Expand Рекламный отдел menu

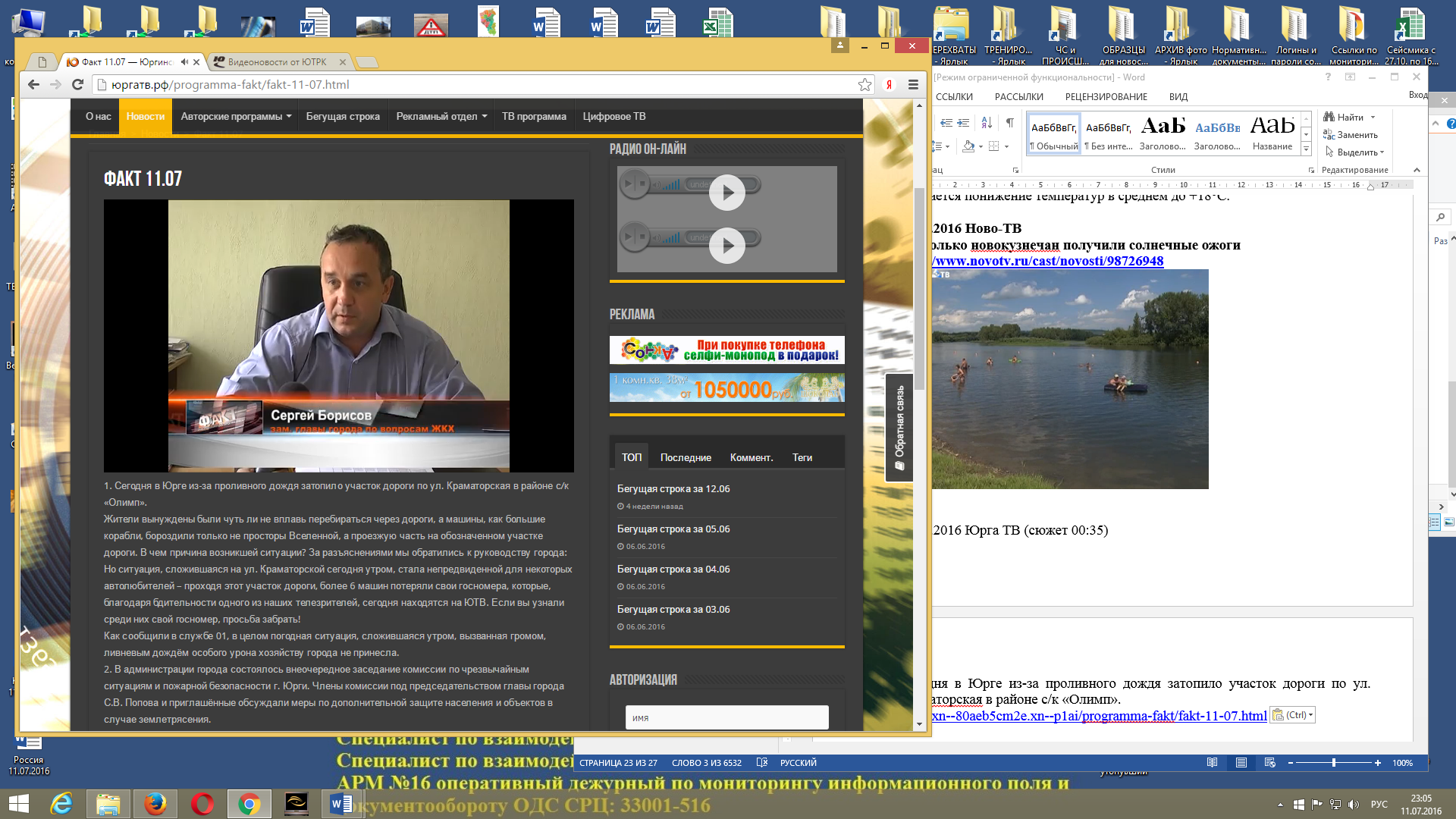(x=441, y=117)
